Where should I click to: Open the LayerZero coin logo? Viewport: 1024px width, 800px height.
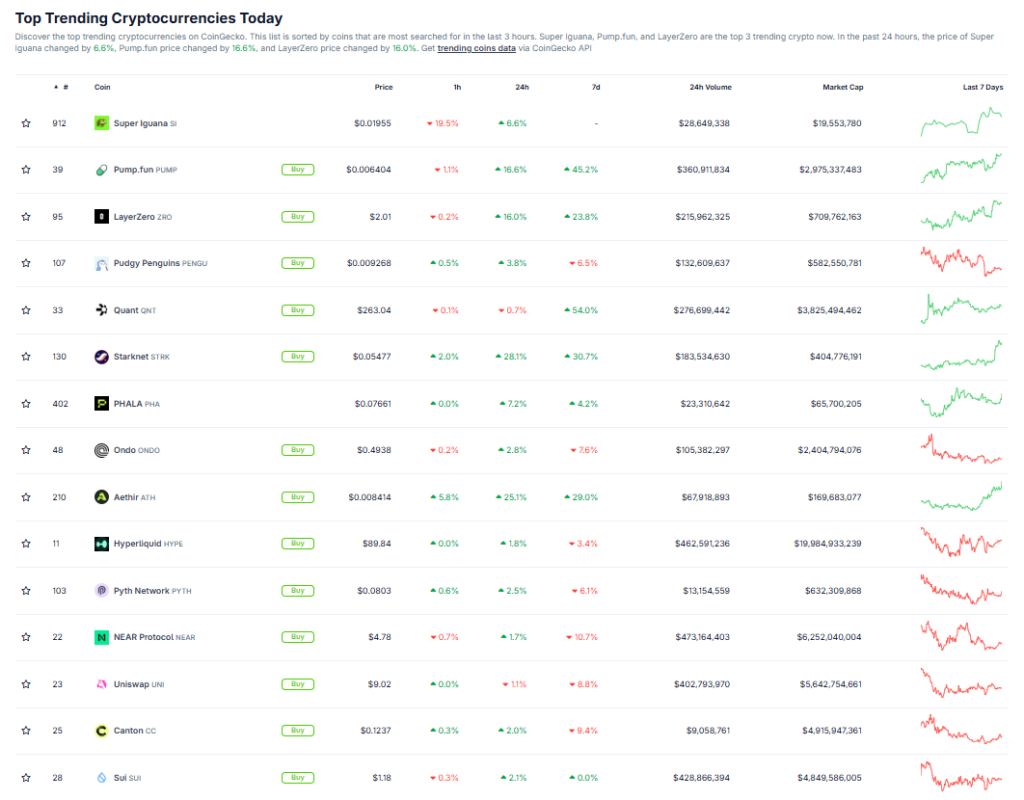tap(101, 217)
